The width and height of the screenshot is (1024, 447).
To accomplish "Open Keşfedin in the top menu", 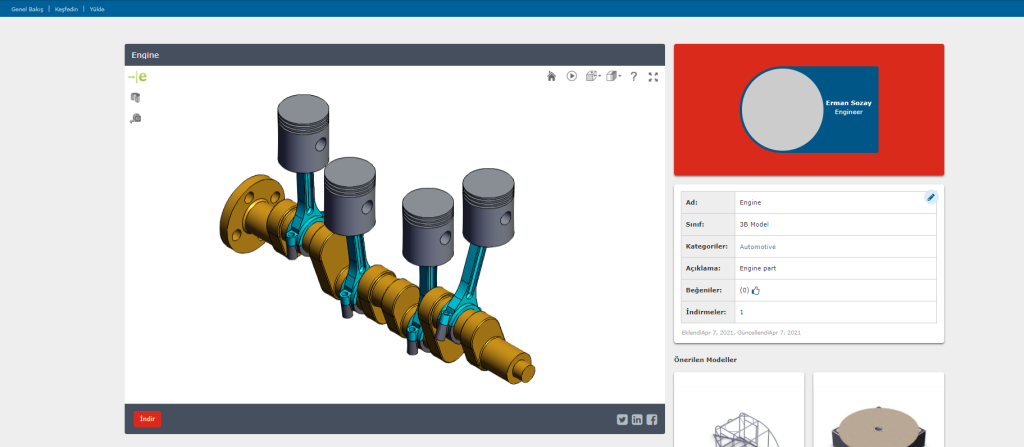I will (68, 8).
